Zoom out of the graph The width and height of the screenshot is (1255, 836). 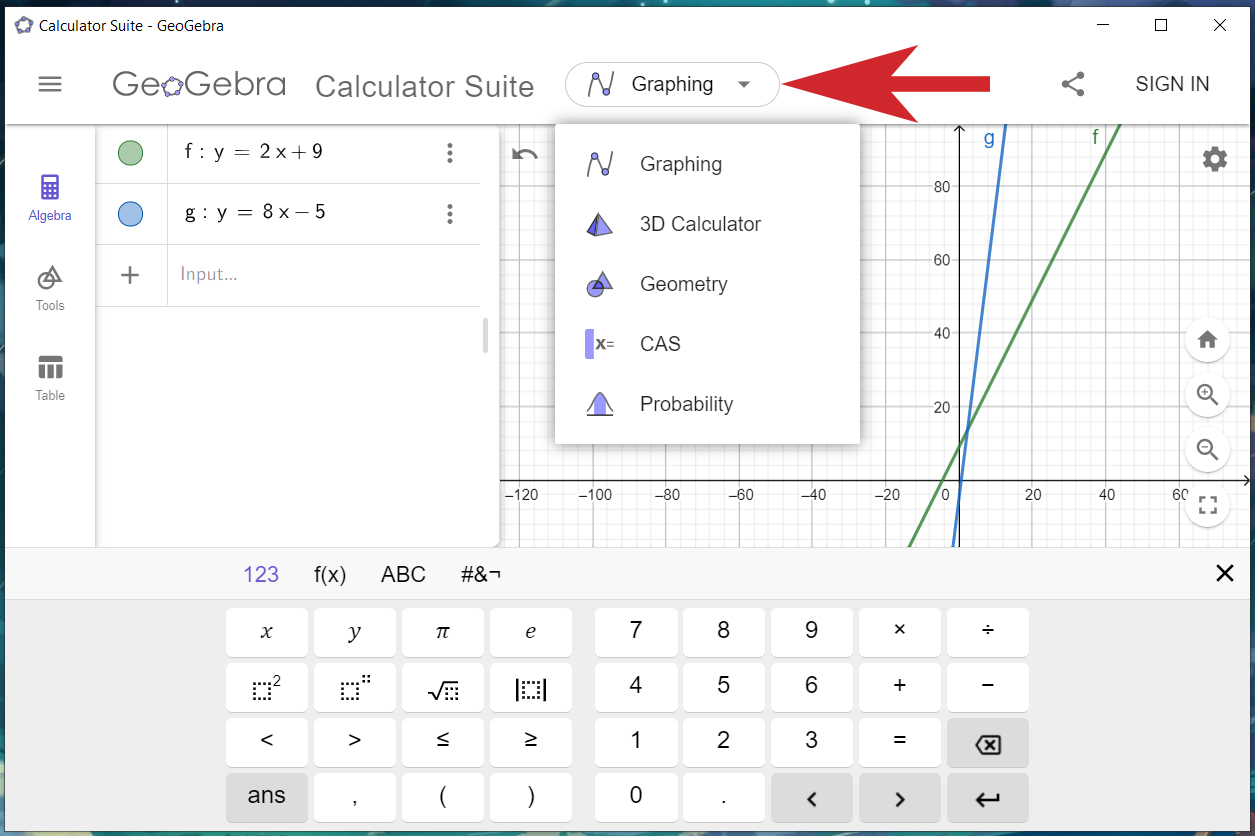click(1207, 450)
